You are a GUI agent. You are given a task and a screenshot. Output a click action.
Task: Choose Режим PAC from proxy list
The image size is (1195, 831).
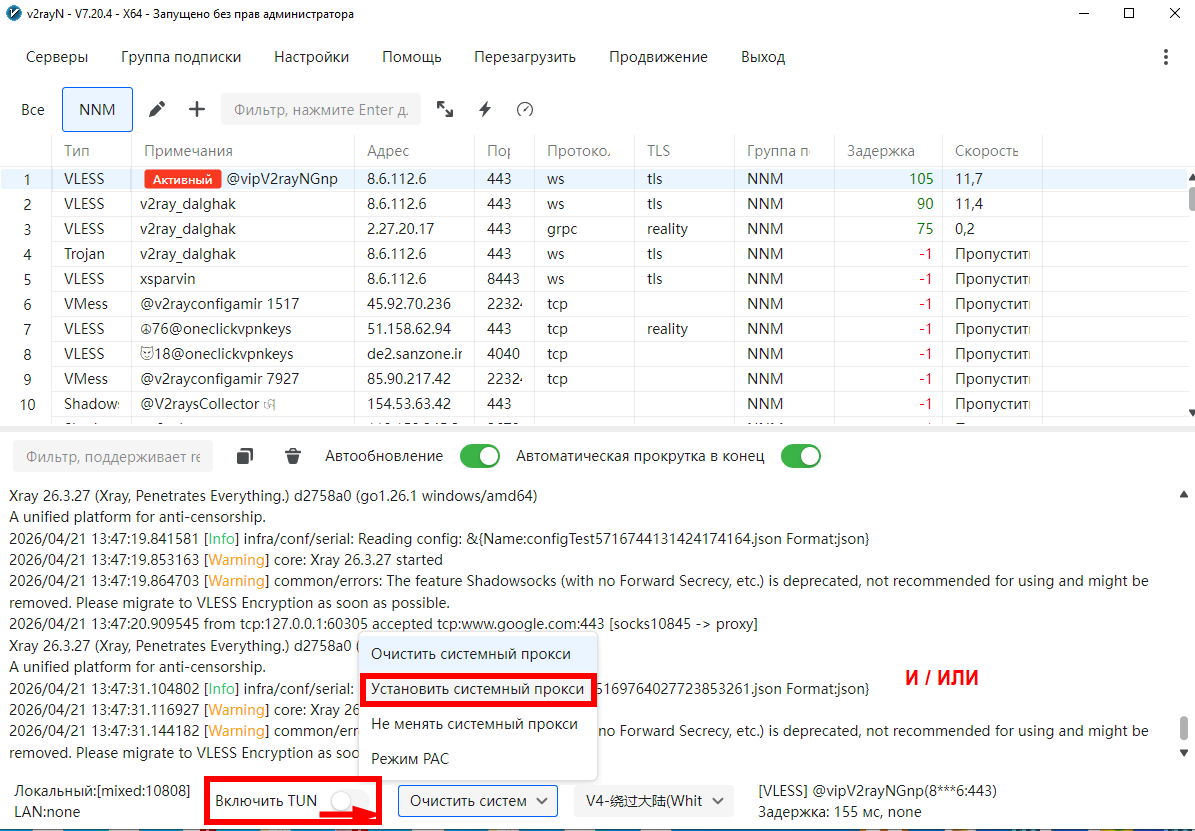coord(410,759)
